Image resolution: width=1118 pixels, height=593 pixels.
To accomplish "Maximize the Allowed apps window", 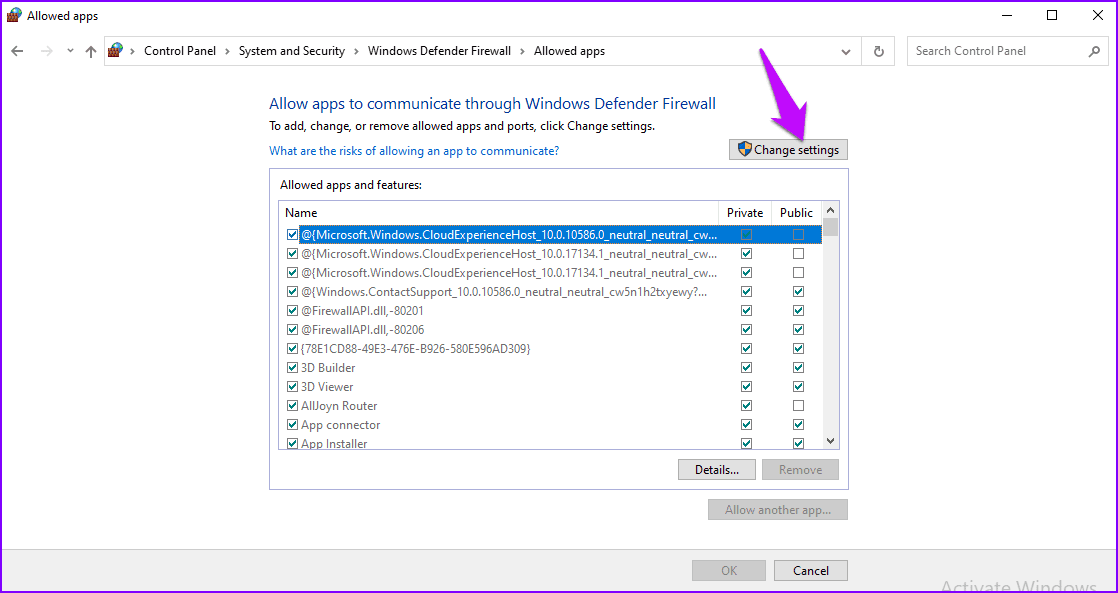I will coord(1052,16).
